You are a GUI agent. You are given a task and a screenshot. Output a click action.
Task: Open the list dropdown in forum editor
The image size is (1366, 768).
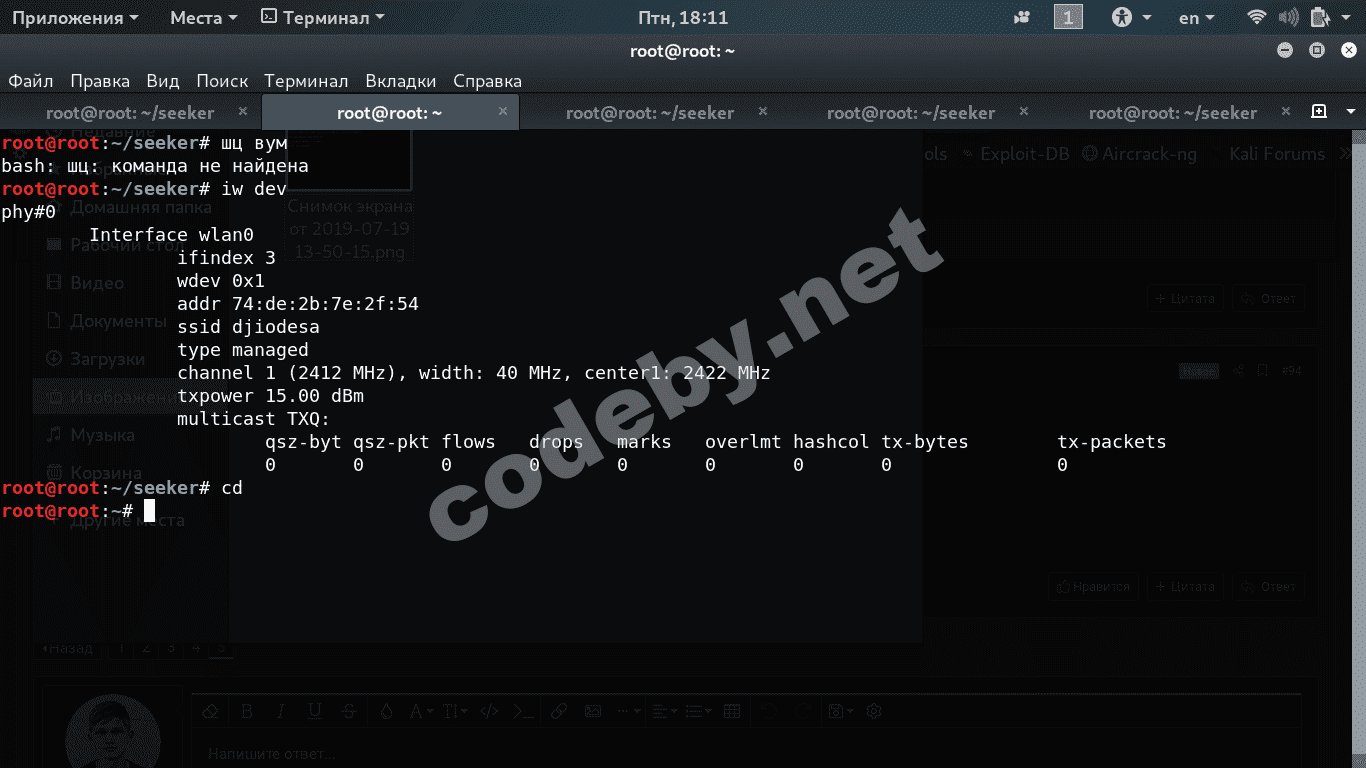(698, 711)
